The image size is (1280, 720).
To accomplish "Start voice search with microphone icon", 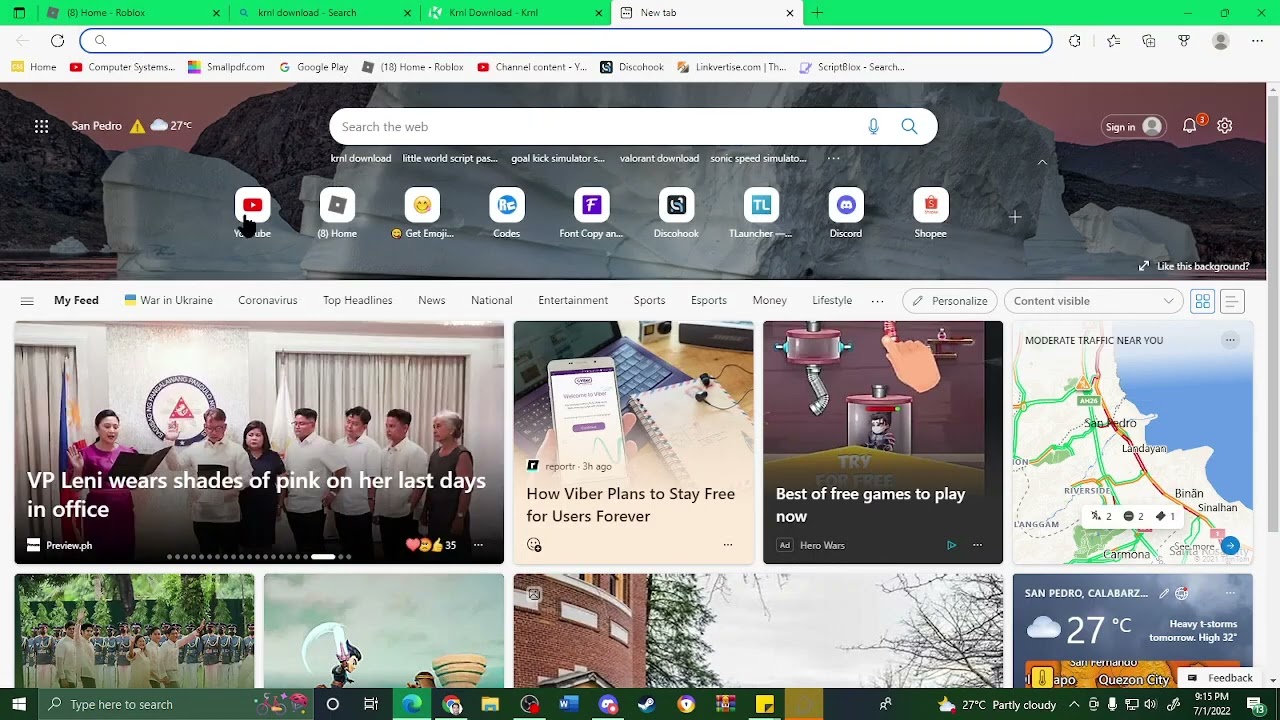I will pyautogui.click(x=873, y=126).
